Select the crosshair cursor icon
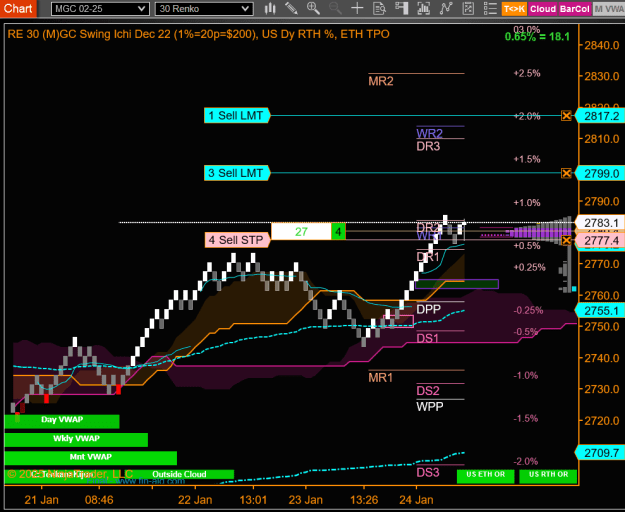 click(357, 8)
